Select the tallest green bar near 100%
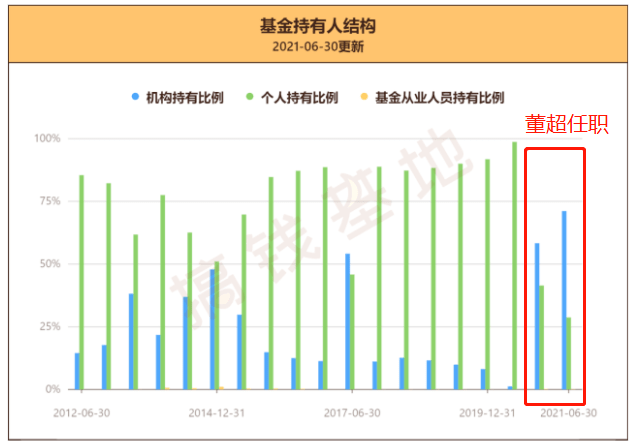Screen dimensions: 635x446 tap(514, 266)
